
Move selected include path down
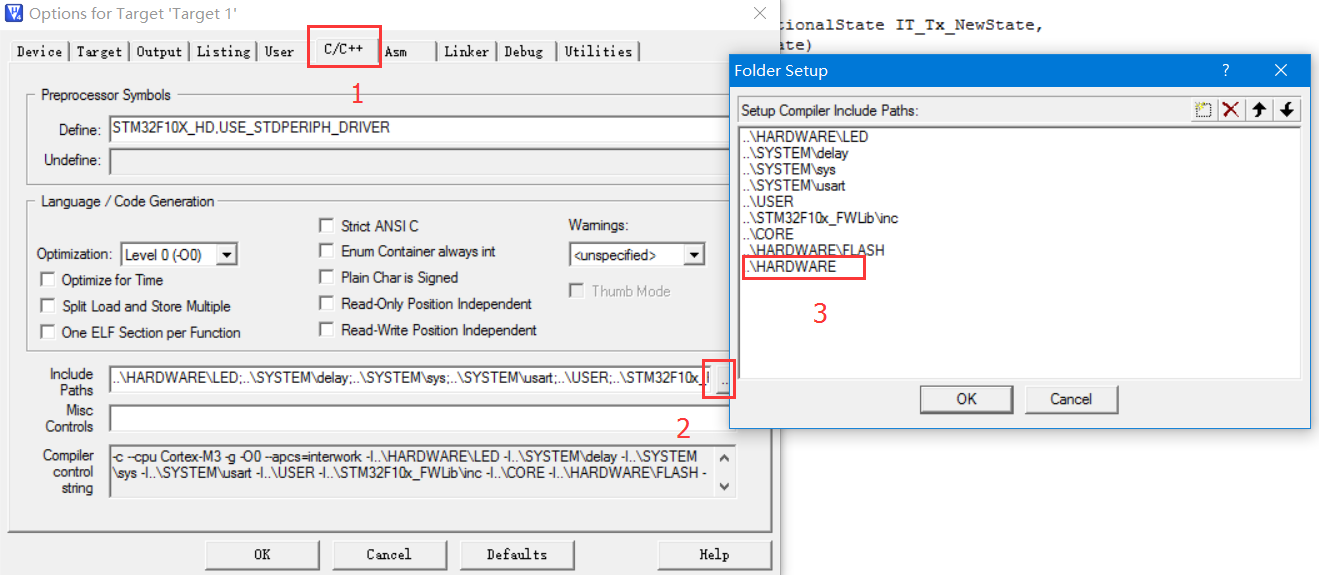point(1287,110)
